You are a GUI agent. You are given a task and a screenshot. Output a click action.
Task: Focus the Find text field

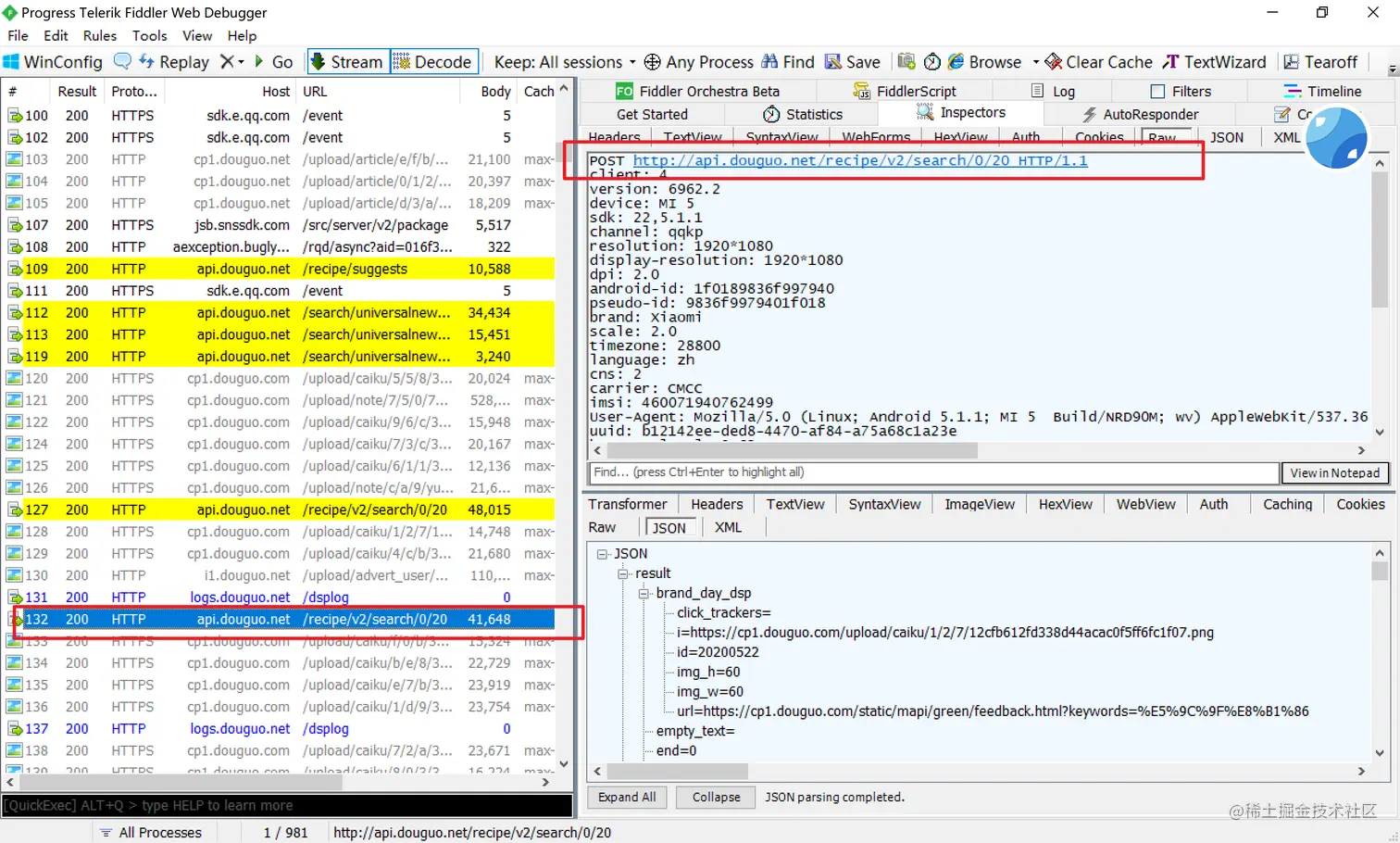coord(933,472)
